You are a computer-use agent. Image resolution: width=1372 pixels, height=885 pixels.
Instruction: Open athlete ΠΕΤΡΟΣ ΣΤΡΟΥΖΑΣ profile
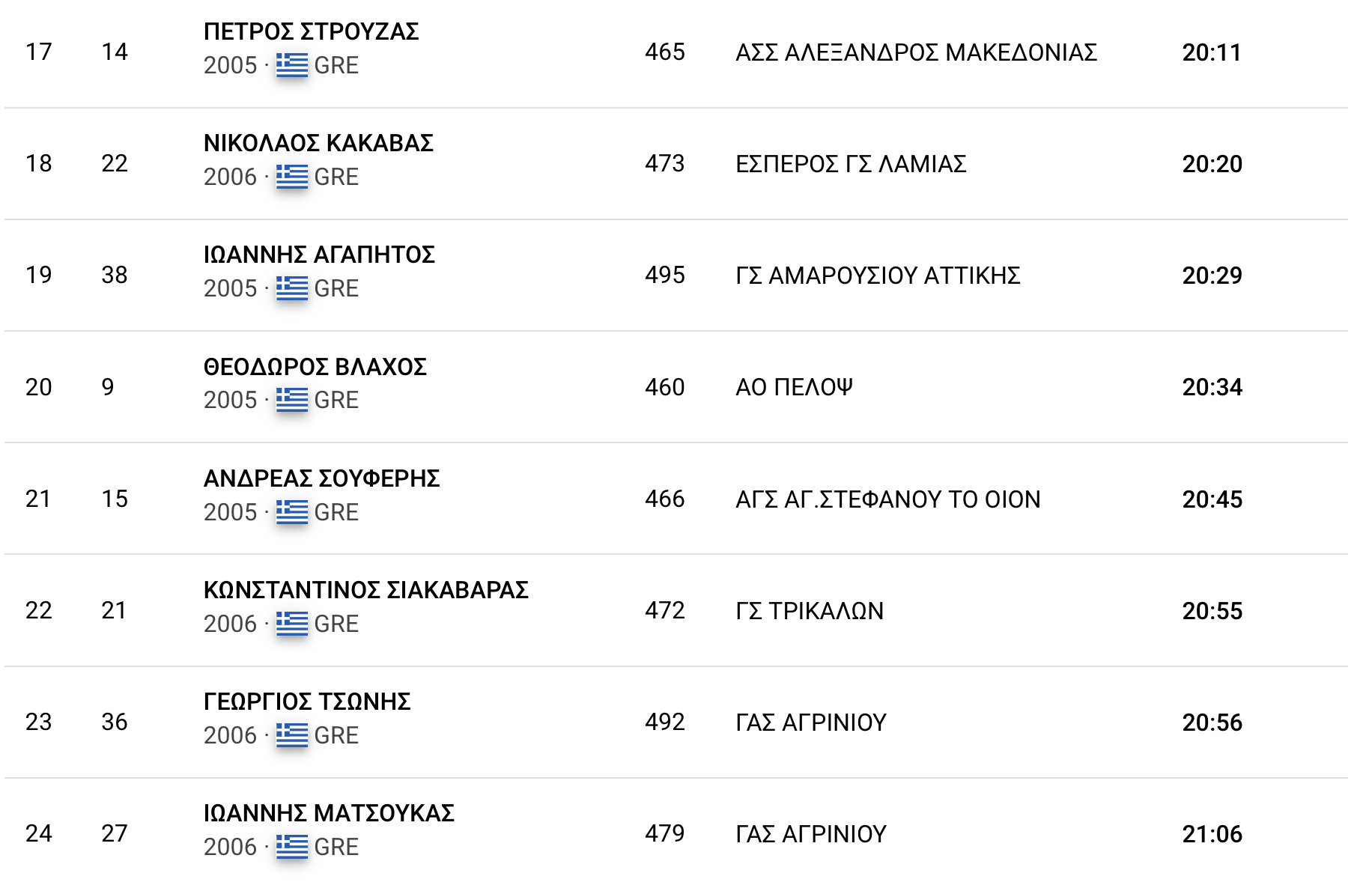coord(311,31)
